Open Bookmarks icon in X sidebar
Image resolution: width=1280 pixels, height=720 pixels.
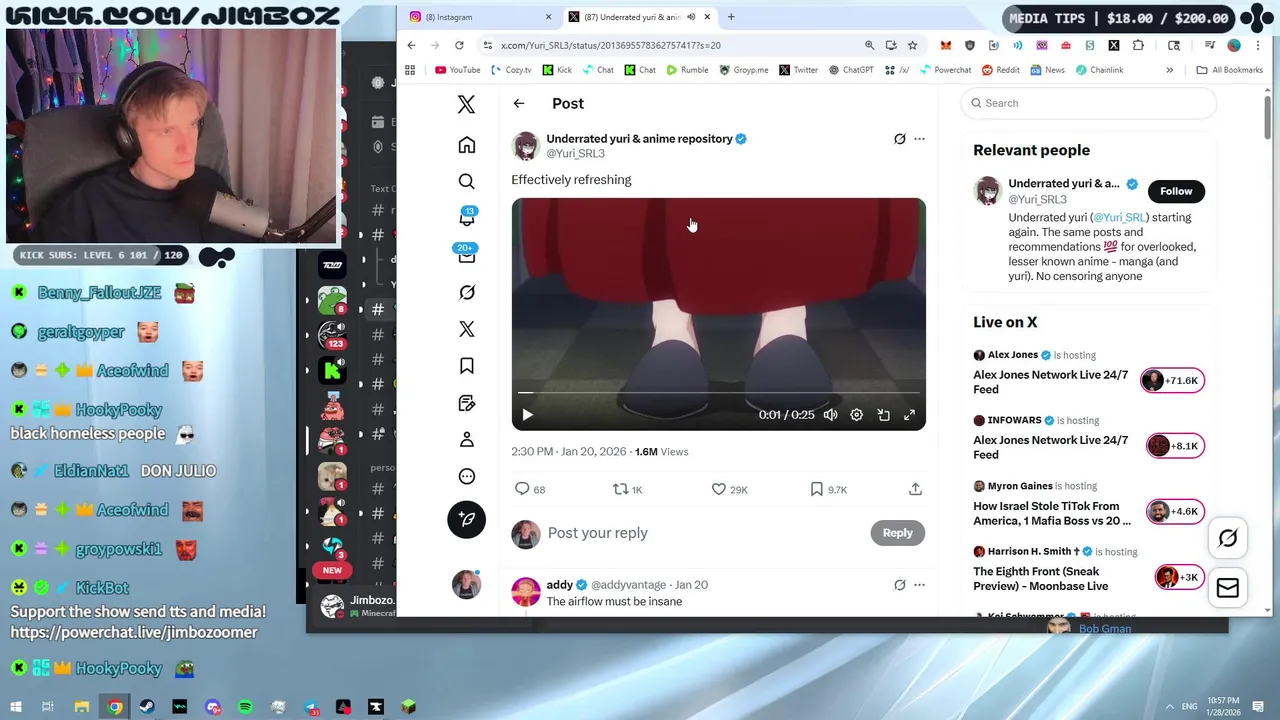point(466,366)
